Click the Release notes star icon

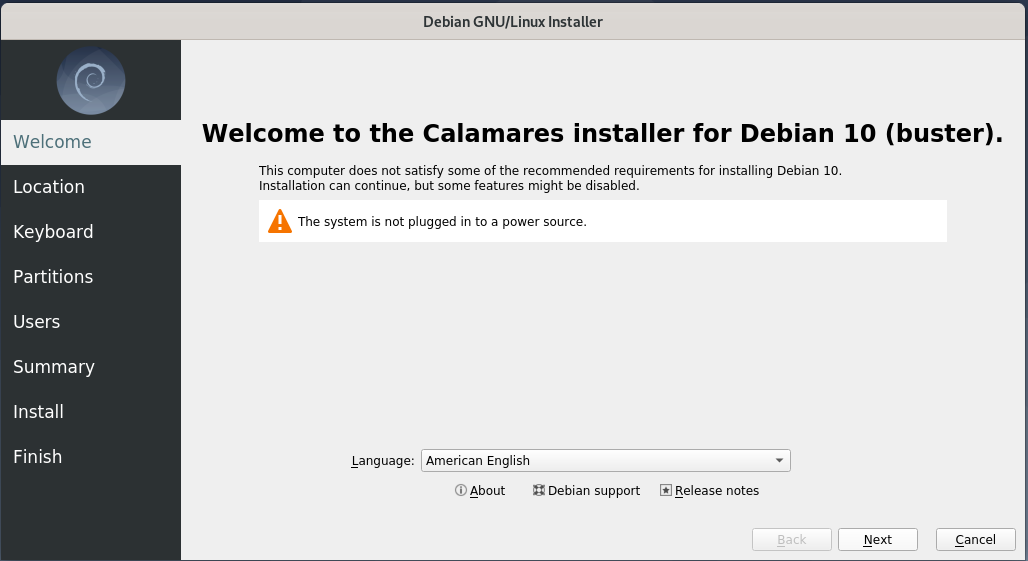click(x=665, y=490)
